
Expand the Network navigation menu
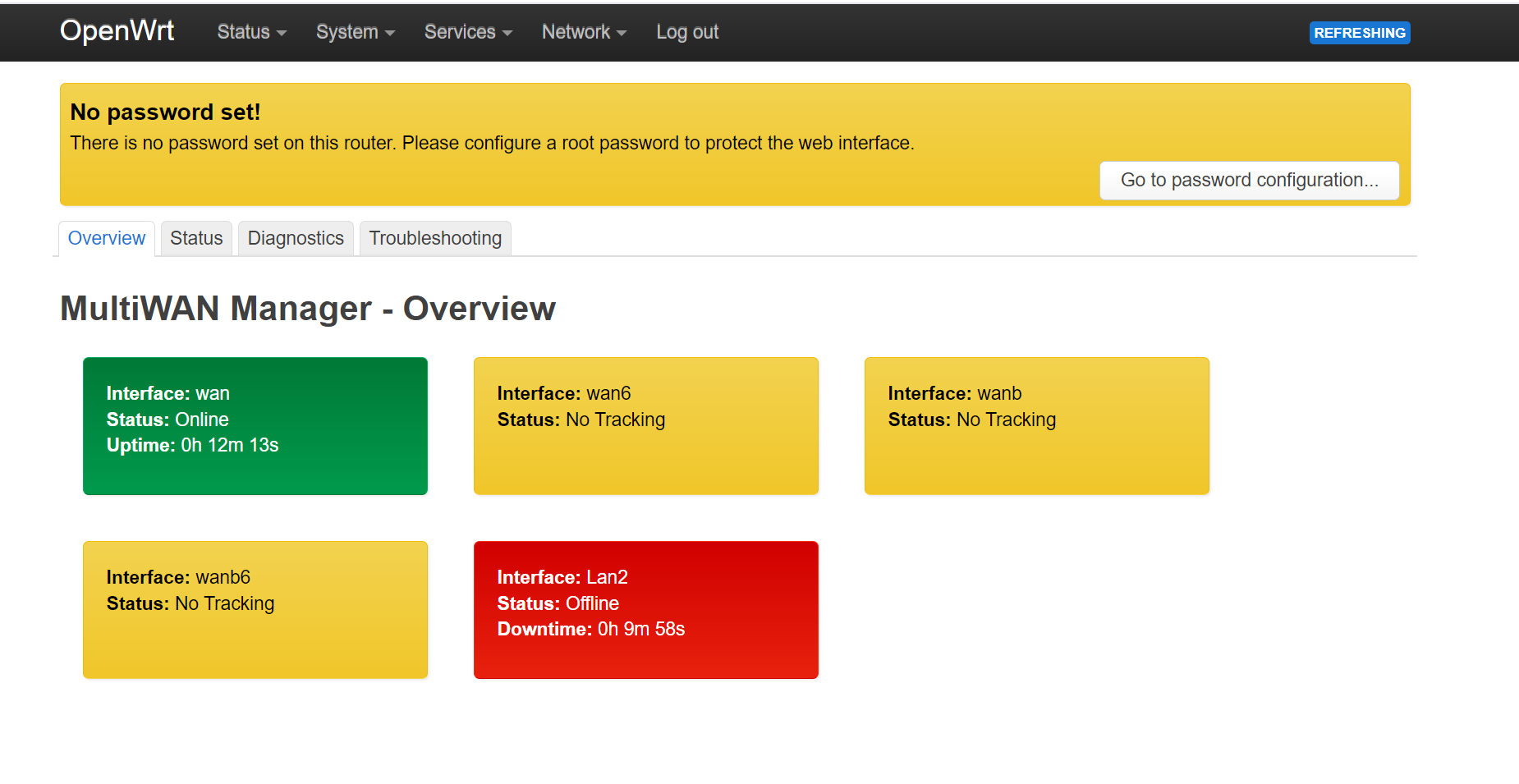pyautogui.click(x=584, y=32)
